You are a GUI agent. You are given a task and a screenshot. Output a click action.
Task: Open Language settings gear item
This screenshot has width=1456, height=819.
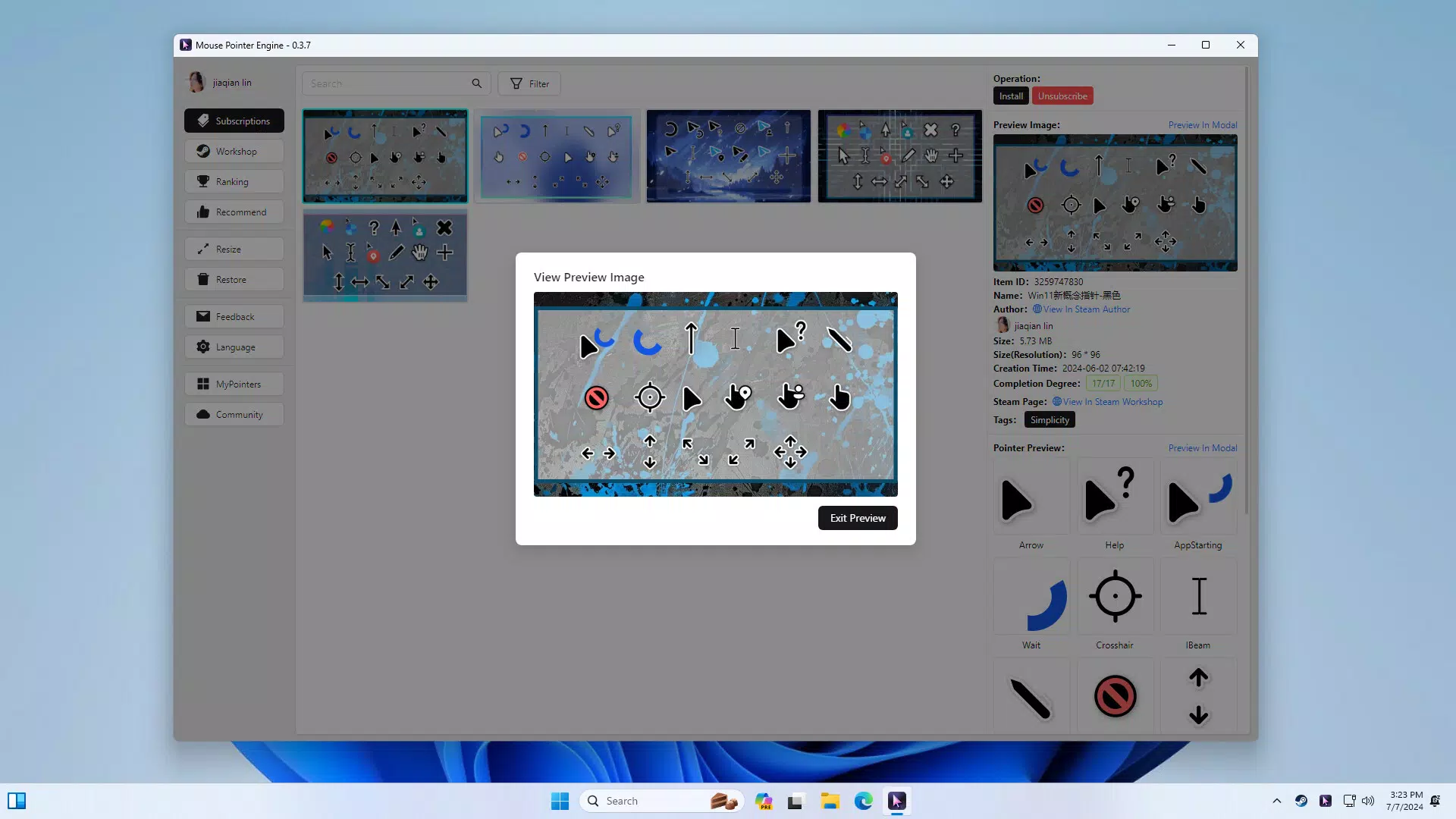point(234,347)
